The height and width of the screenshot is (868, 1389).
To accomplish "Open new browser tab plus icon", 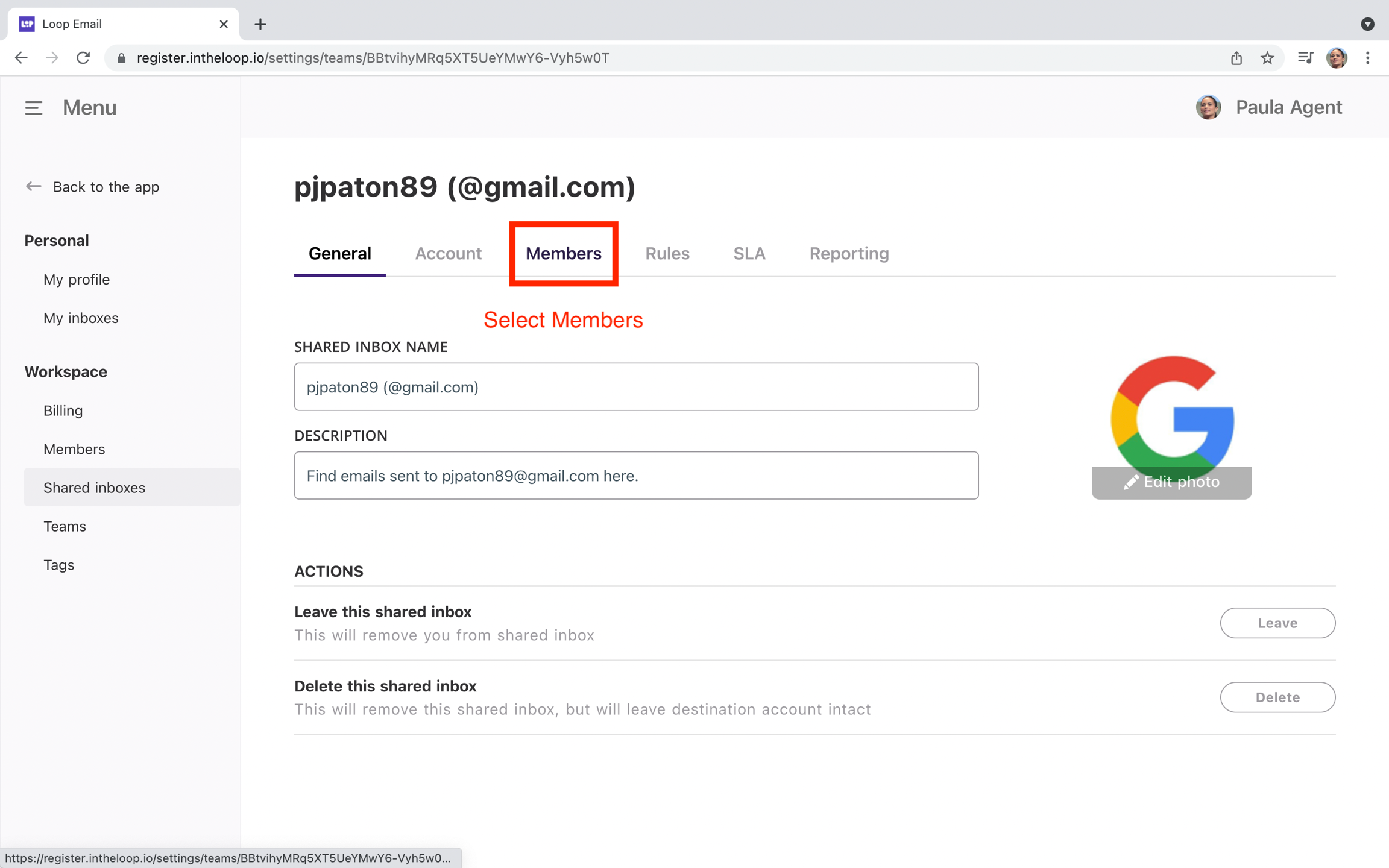I will (260, 24).
